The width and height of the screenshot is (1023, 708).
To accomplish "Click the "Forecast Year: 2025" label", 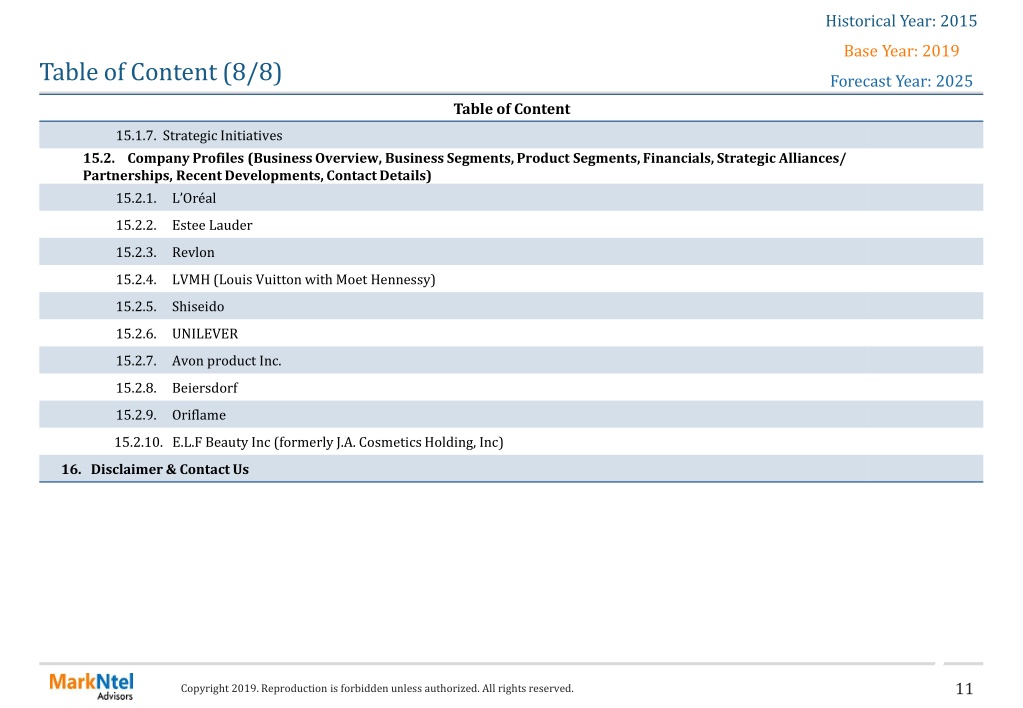I will coord(901,81).
